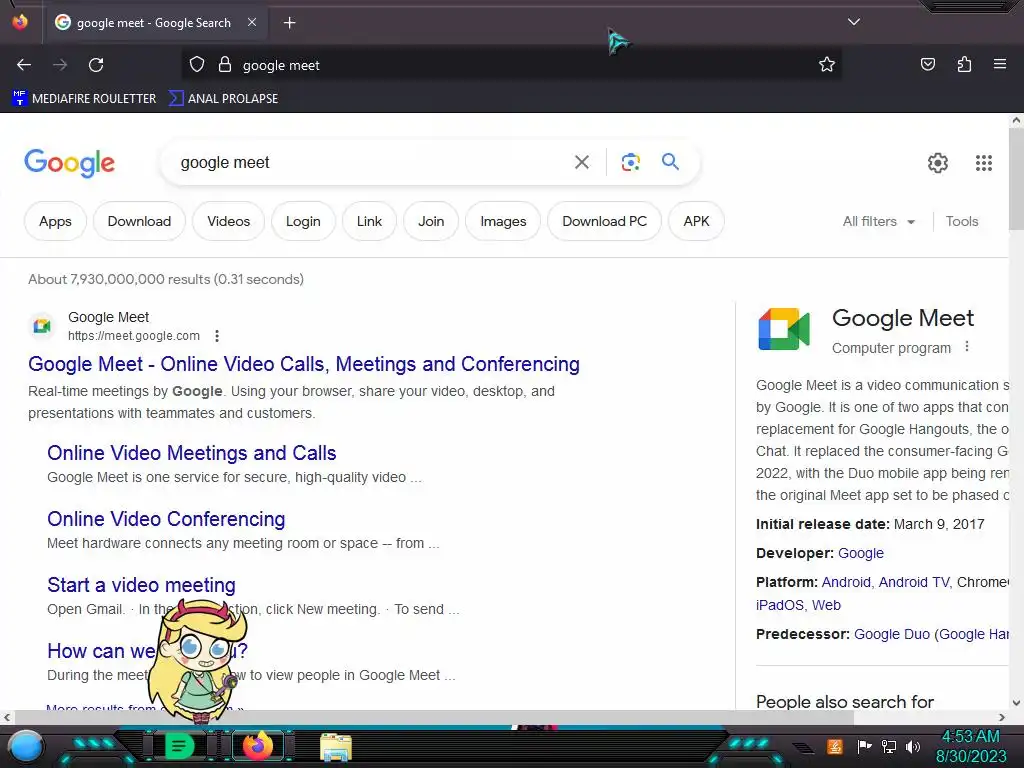The width and height of the screenshot is (1024, 768).
Task: Open a new browser tab
Action: pos(289,23)
